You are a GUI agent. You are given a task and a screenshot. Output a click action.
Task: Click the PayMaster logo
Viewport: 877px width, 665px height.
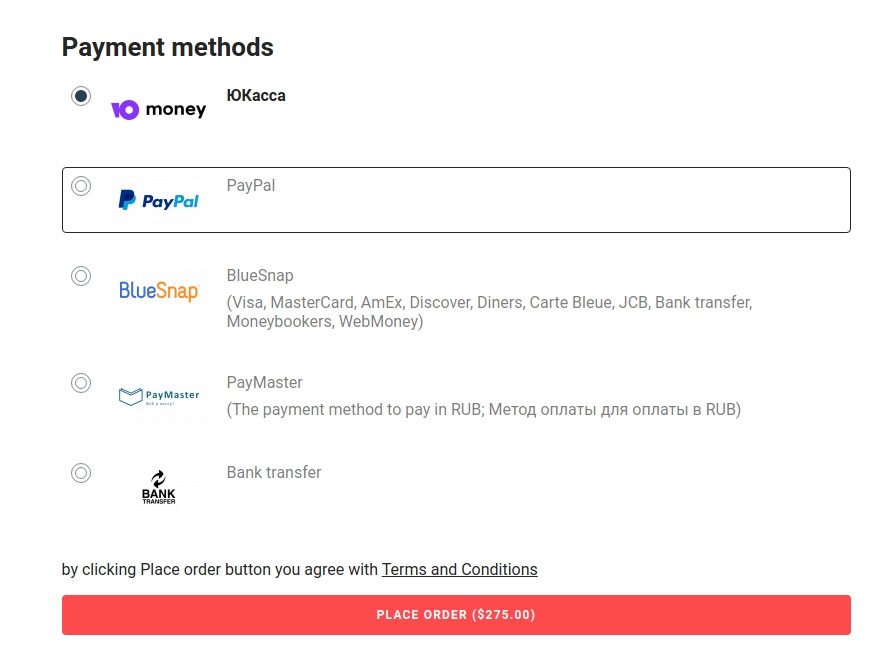159,397
